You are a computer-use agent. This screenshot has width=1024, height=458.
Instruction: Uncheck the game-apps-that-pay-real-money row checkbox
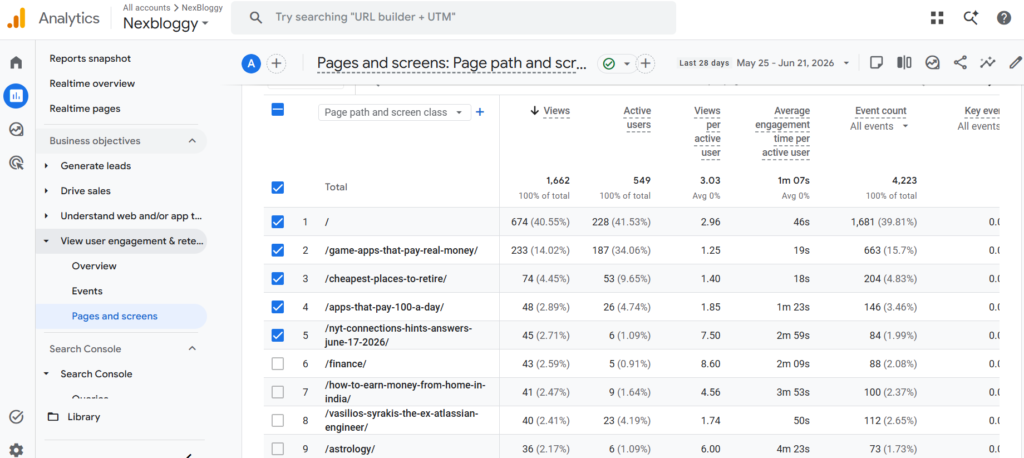tap(278, 250)
